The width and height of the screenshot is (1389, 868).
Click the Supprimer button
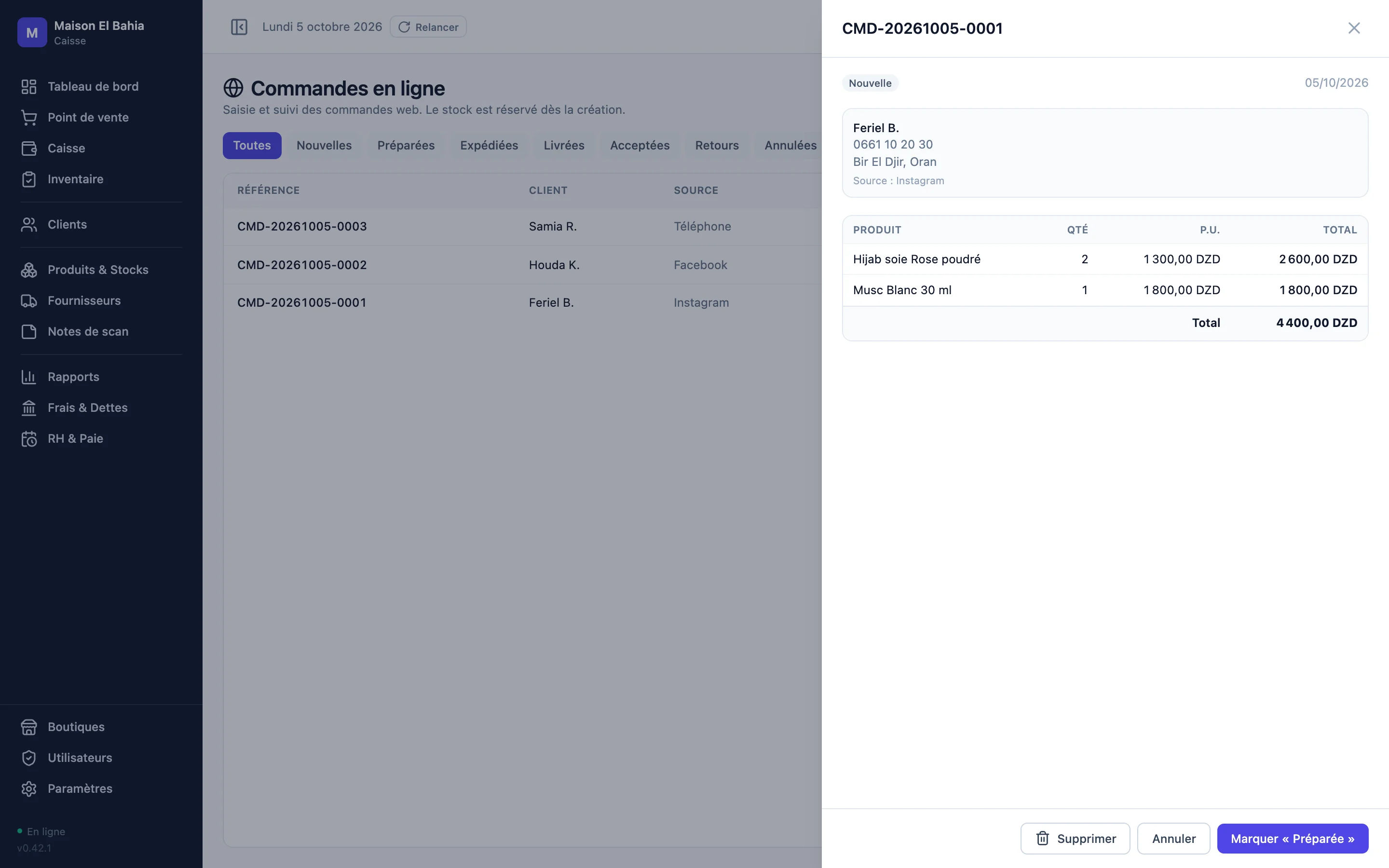(x=1075, y=839)
